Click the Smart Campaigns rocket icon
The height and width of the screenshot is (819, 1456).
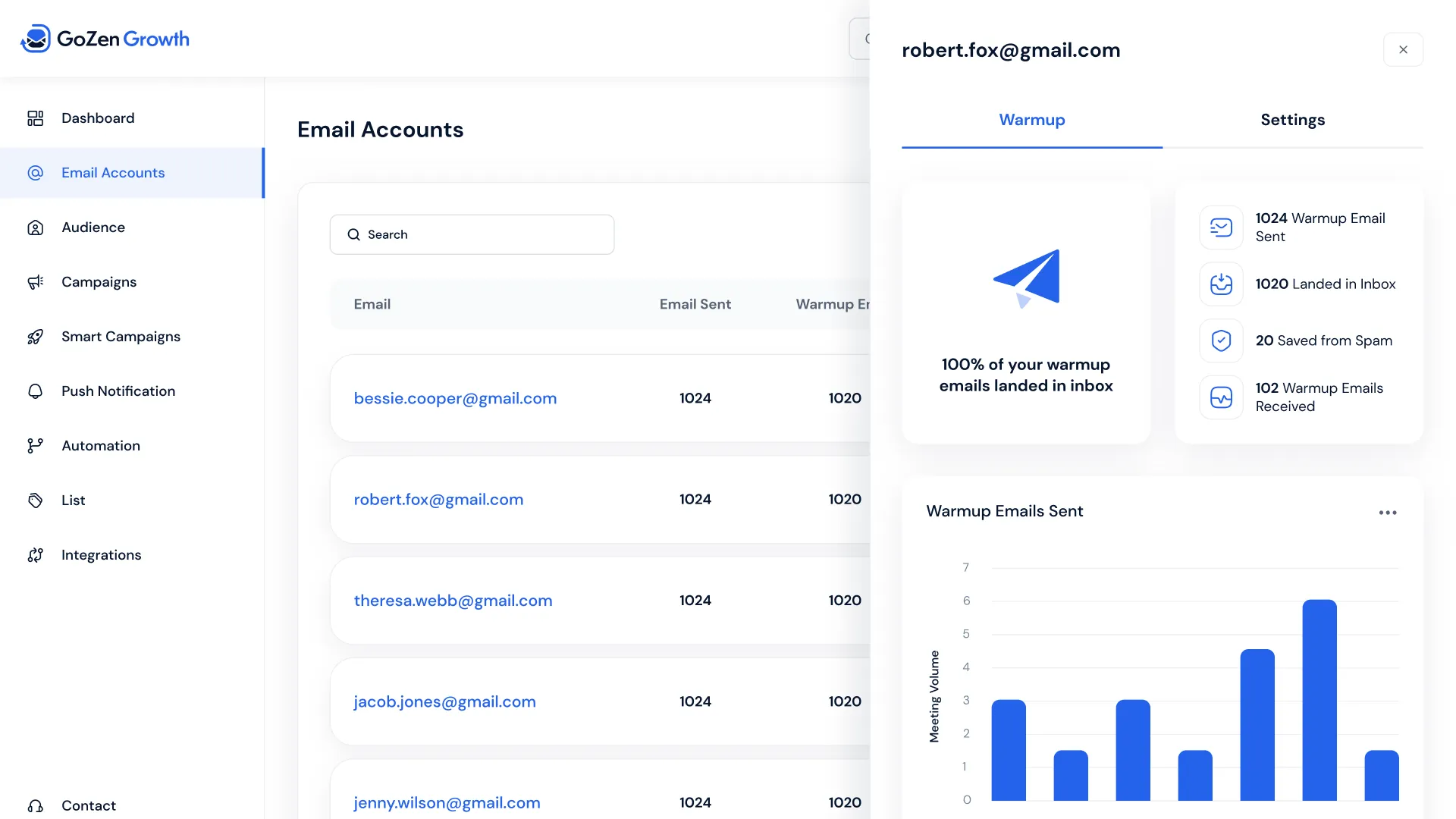pyautogui.click(x=35, y=337)
